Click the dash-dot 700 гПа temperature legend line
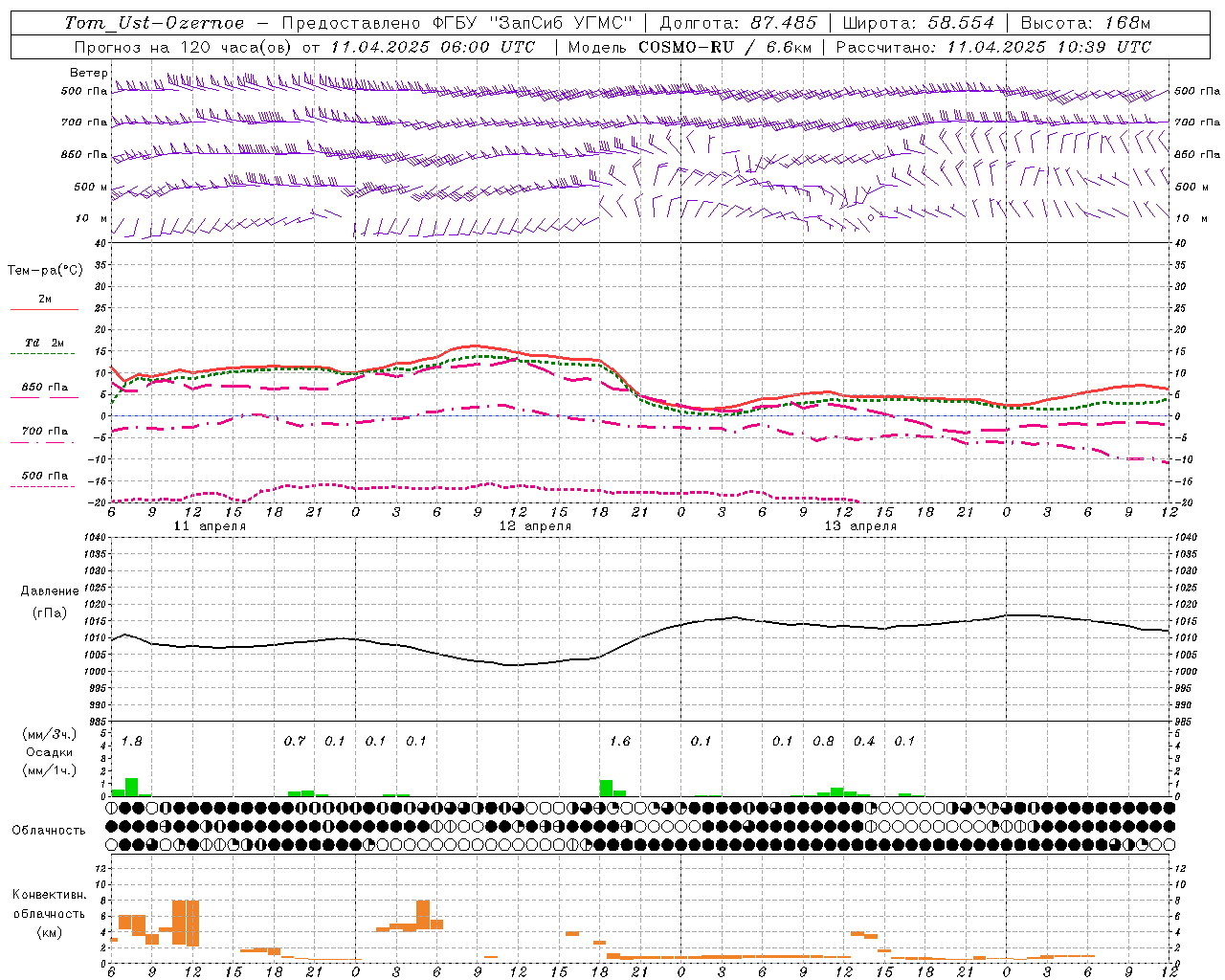This screenshot has width=1225, height=980. 42,442
